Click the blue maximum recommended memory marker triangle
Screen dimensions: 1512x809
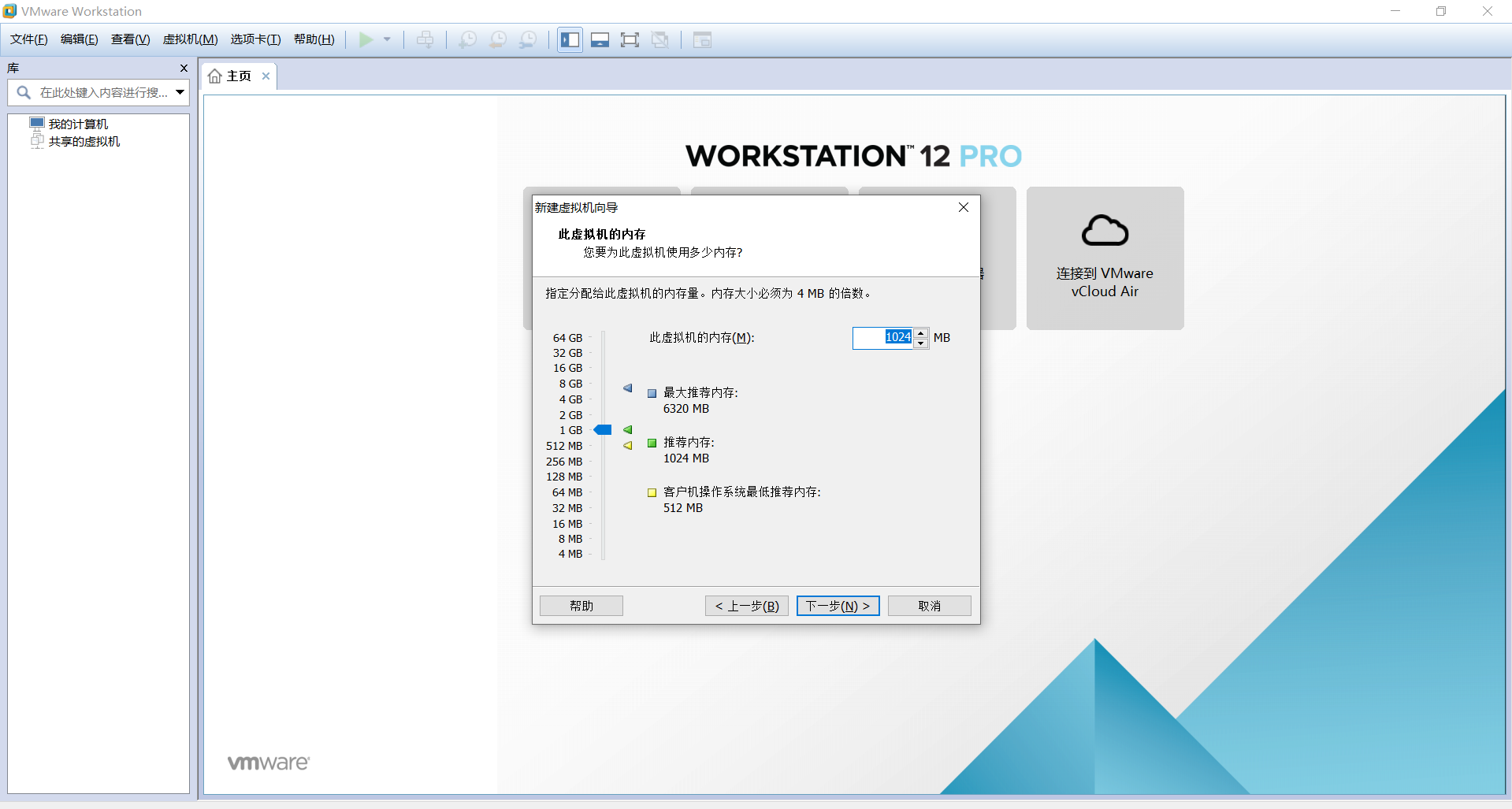point(628,388)
